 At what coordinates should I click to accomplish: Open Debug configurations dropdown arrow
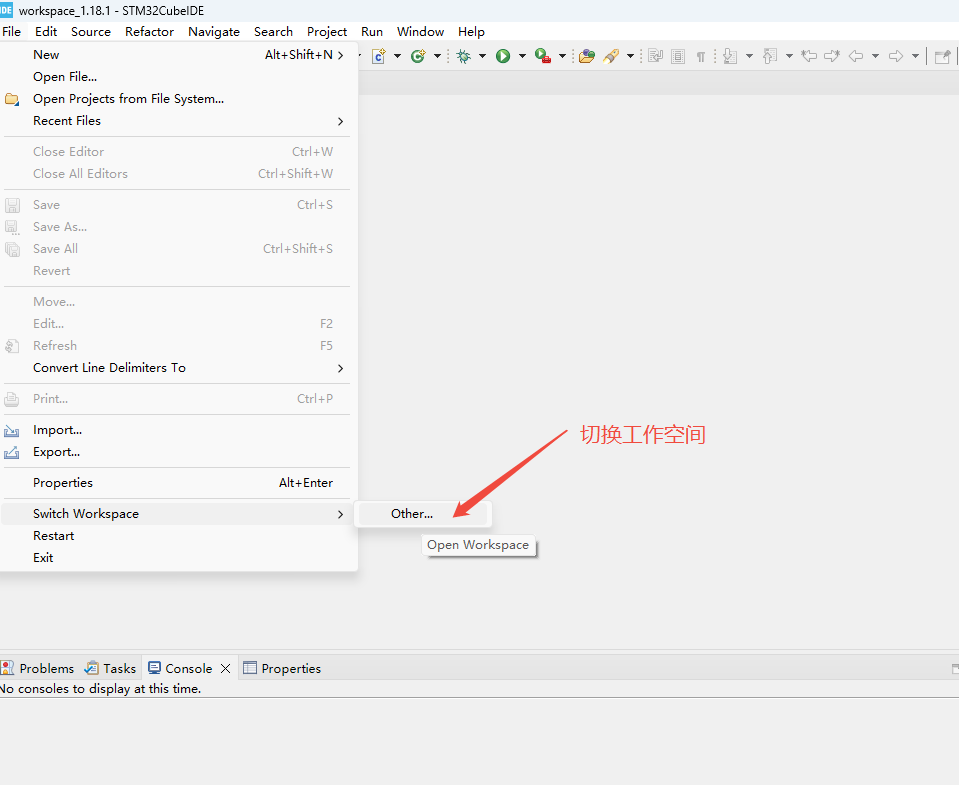pos(483,56)
